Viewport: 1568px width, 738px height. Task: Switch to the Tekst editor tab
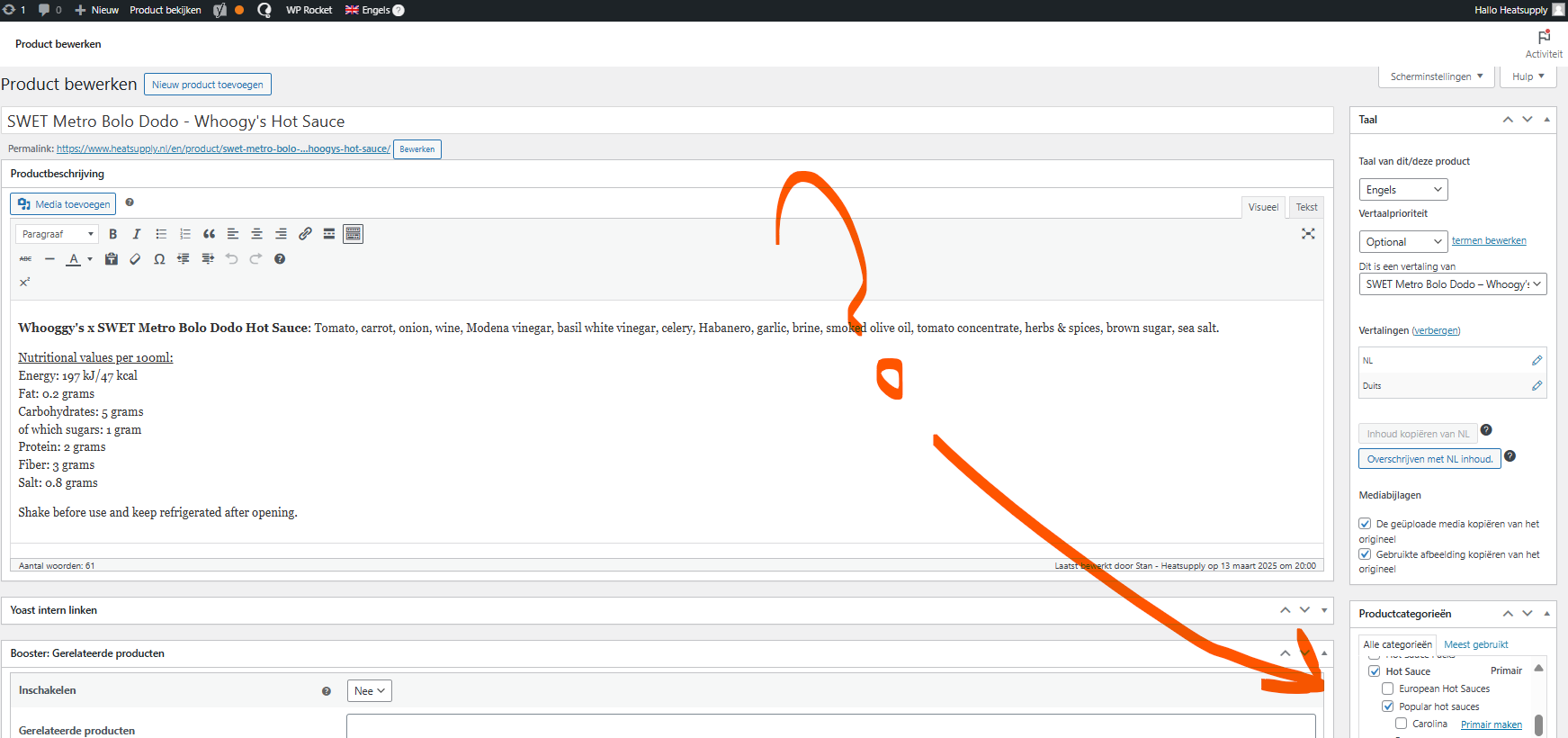click(x=1307, y=207)
